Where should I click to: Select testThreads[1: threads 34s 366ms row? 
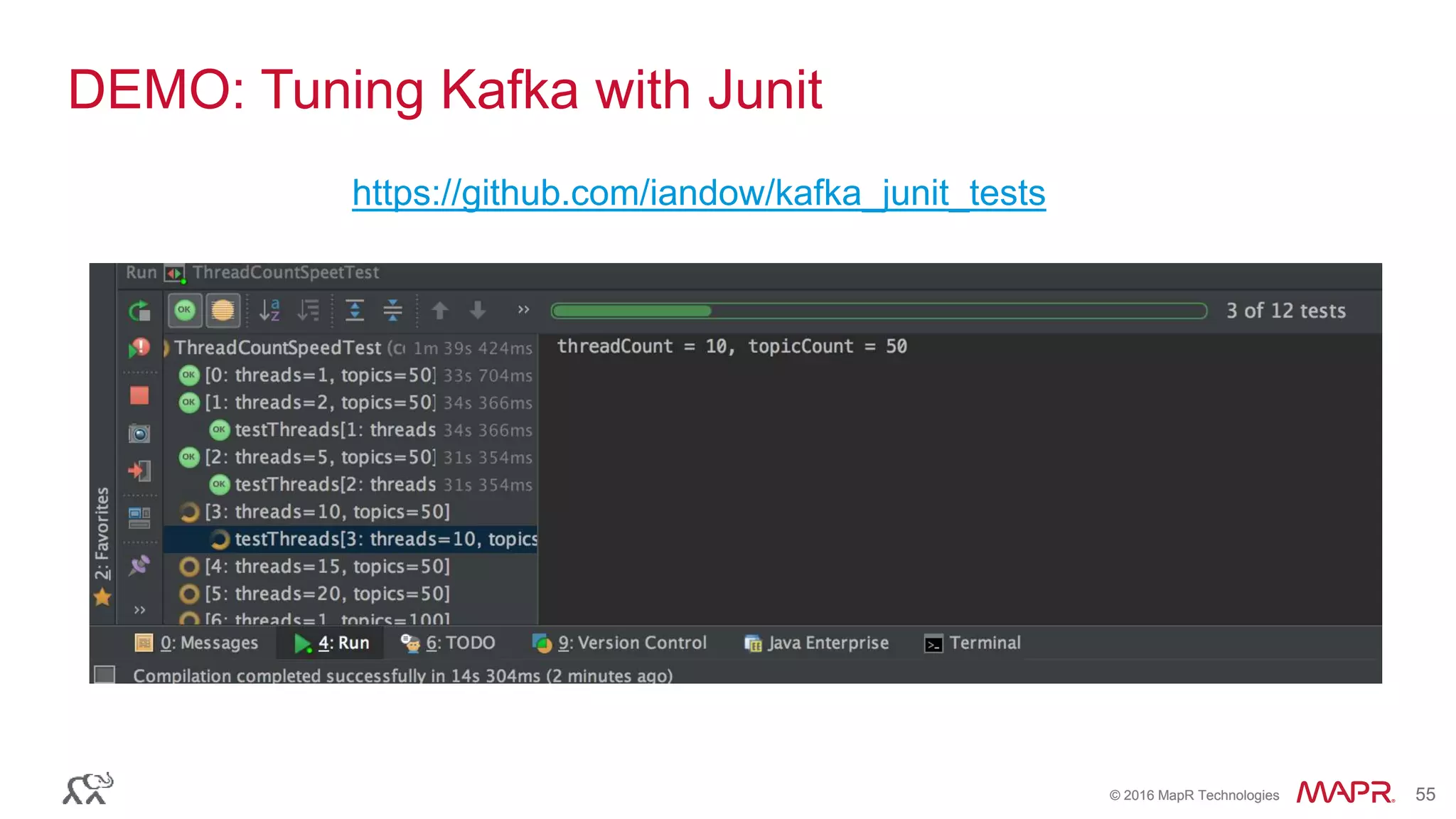pos(350,429)
